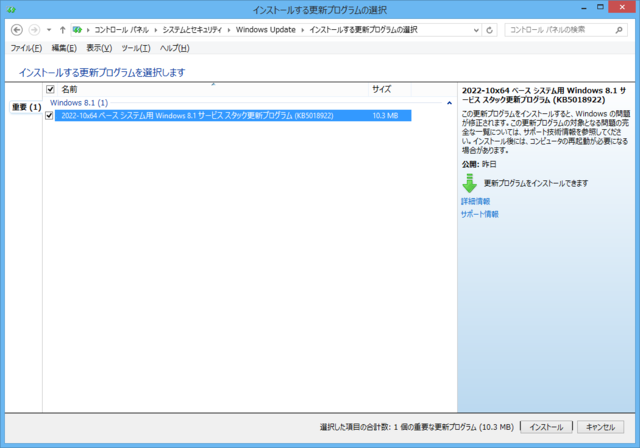Image resolution: width=640 pixels, height=448 pixels.
Task: Click the Windows Update icon in address bar
Action: (x=77, y=30)
